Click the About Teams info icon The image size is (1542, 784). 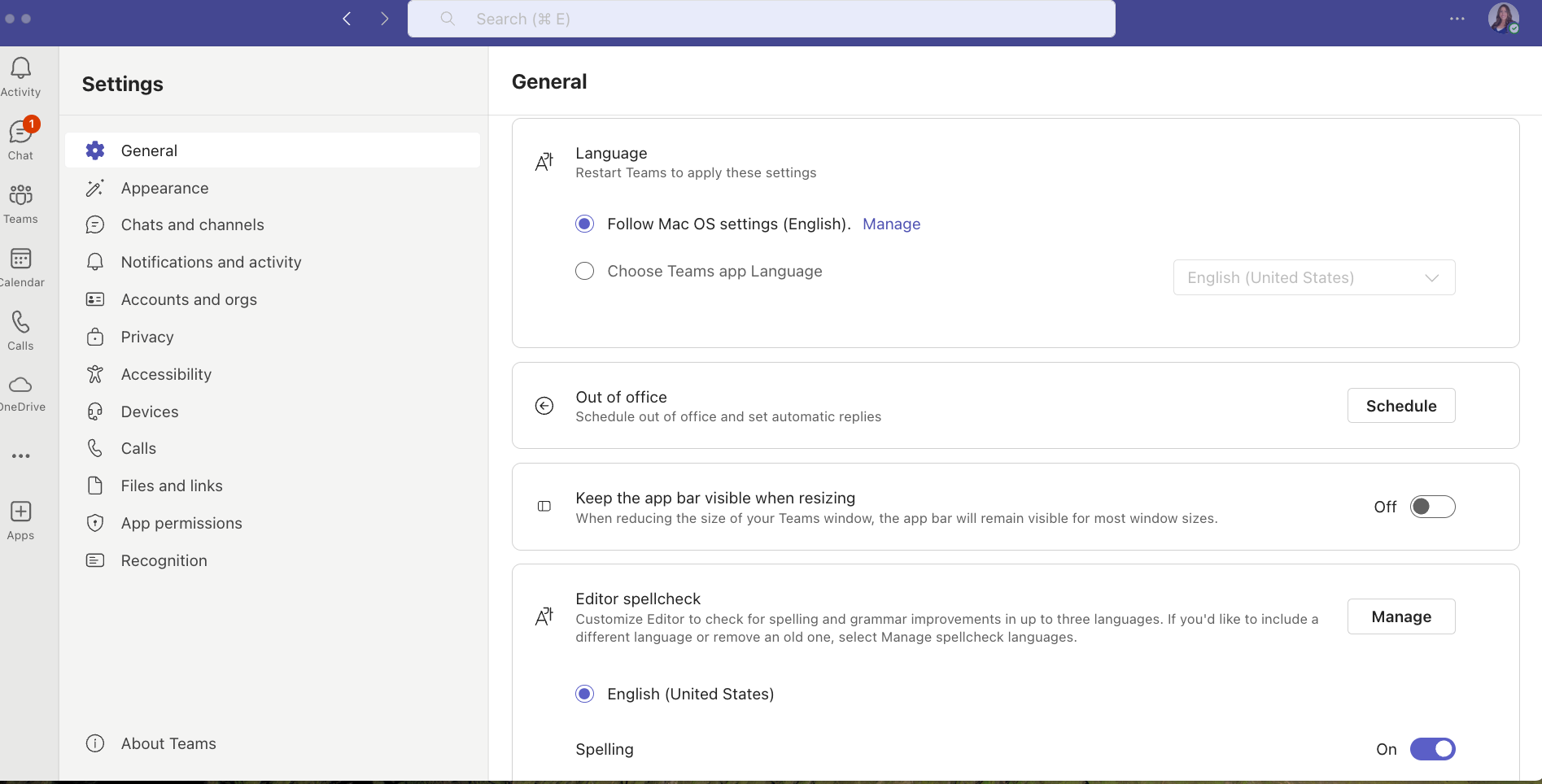[x=95, y=743]
